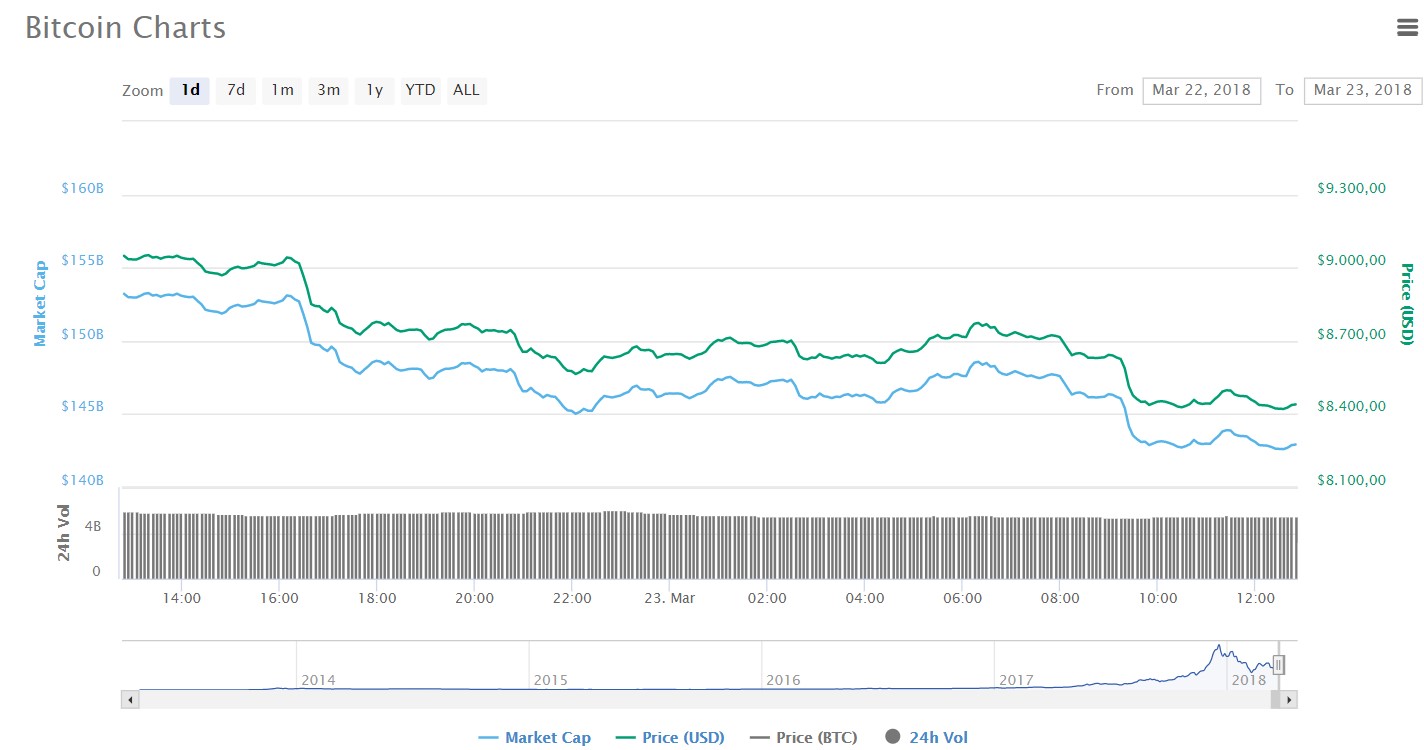
Task: Click the 12:00 time axis label
Action: (x=1255, y=598)
